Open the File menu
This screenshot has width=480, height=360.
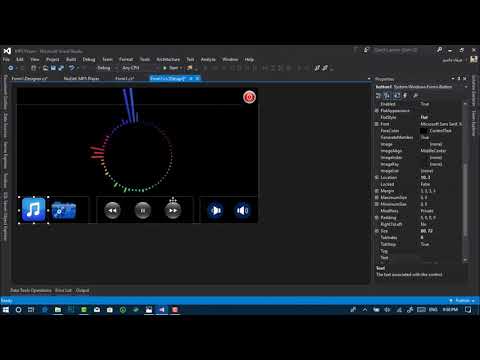click(x=6, y=59)
